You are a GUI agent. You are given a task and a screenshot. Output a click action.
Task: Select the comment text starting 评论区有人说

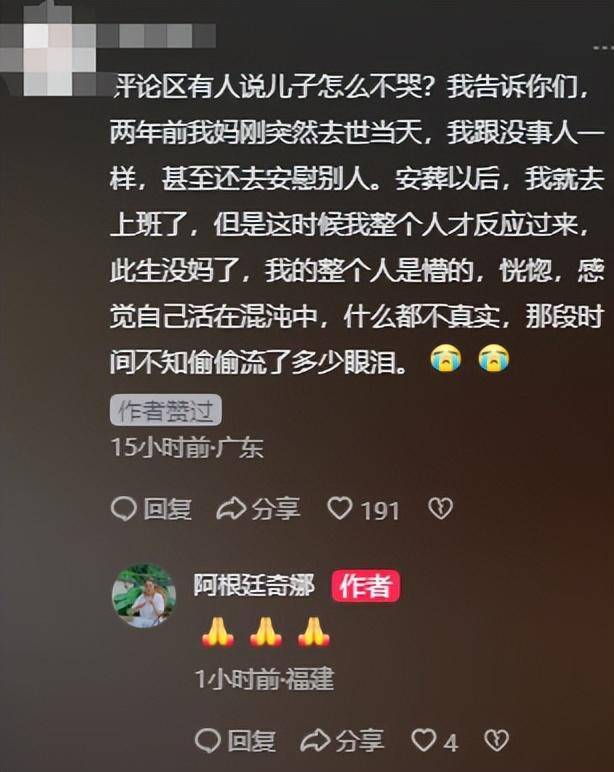(x=357, y=225)
